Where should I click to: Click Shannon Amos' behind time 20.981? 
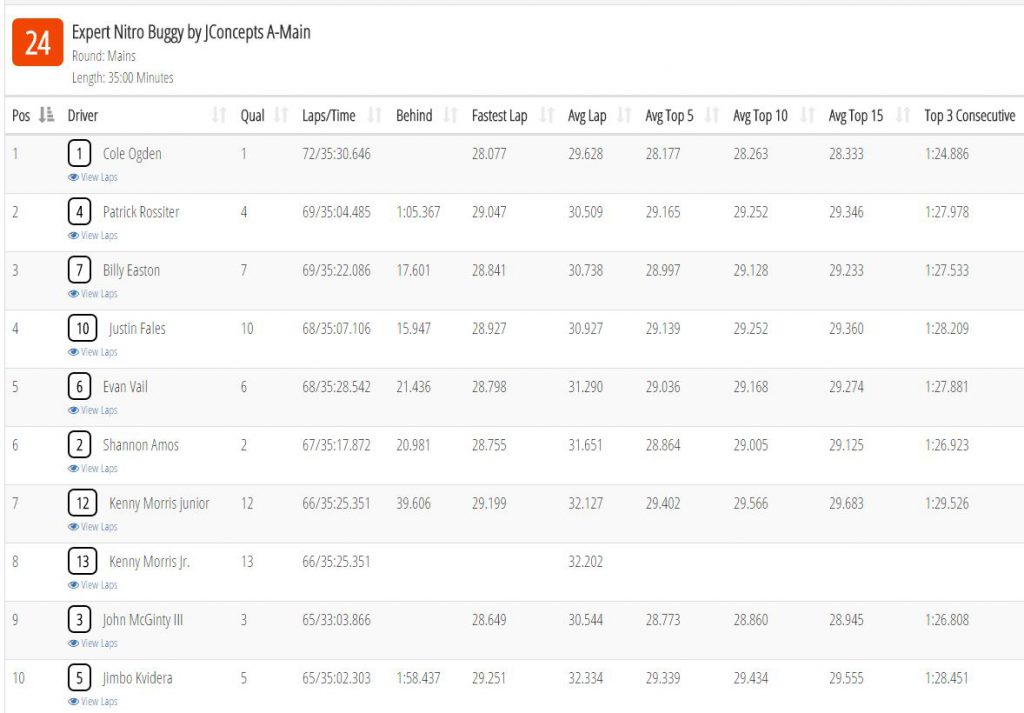[413, 445]
